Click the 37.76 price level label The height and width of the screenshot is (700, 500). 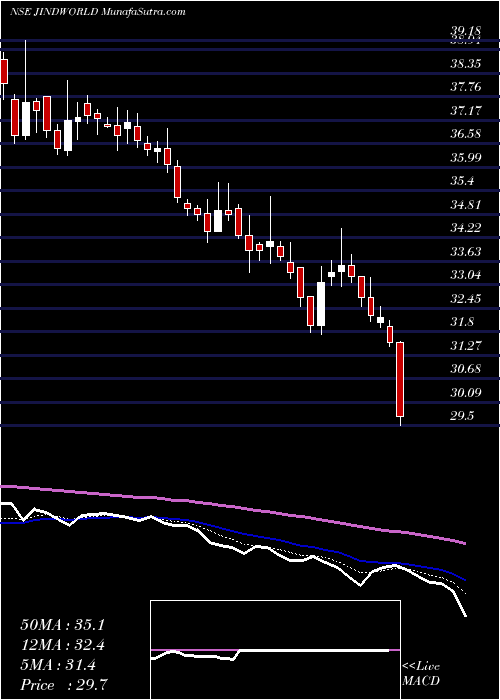(x=465, y=87)
